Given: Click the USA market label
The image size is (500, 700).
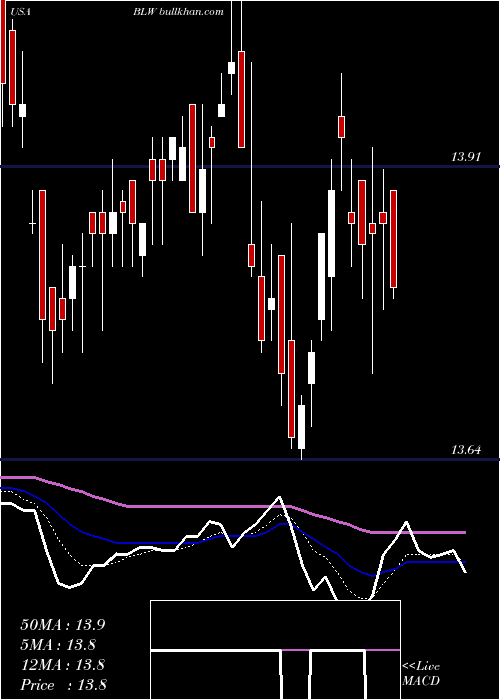Looking at the screenshot, I should click(x=20, y=12).
